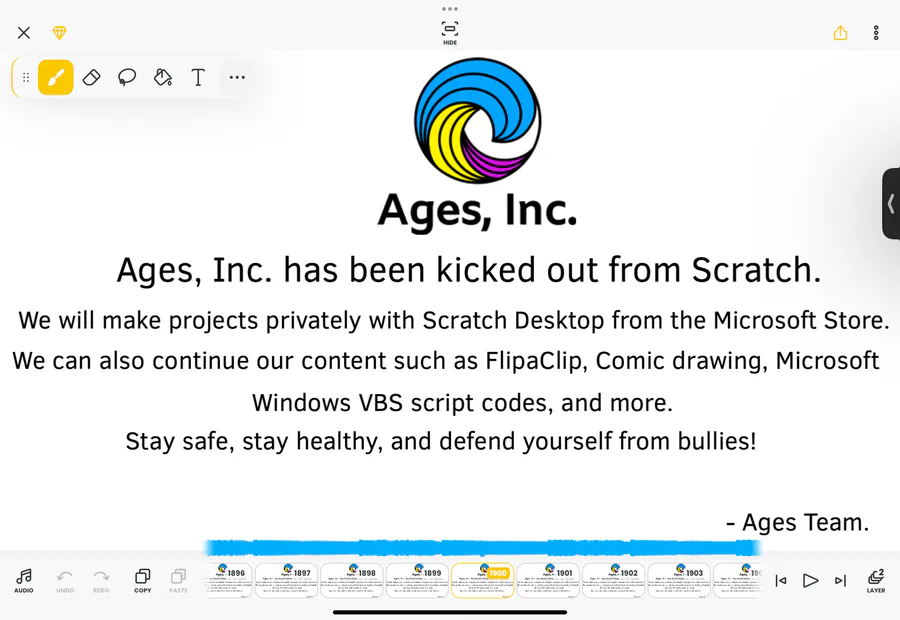Image resolution: width=900 pixels, height=620 pixels.
Task: Open the premium diamond icon
Action: tap(59, 33)
